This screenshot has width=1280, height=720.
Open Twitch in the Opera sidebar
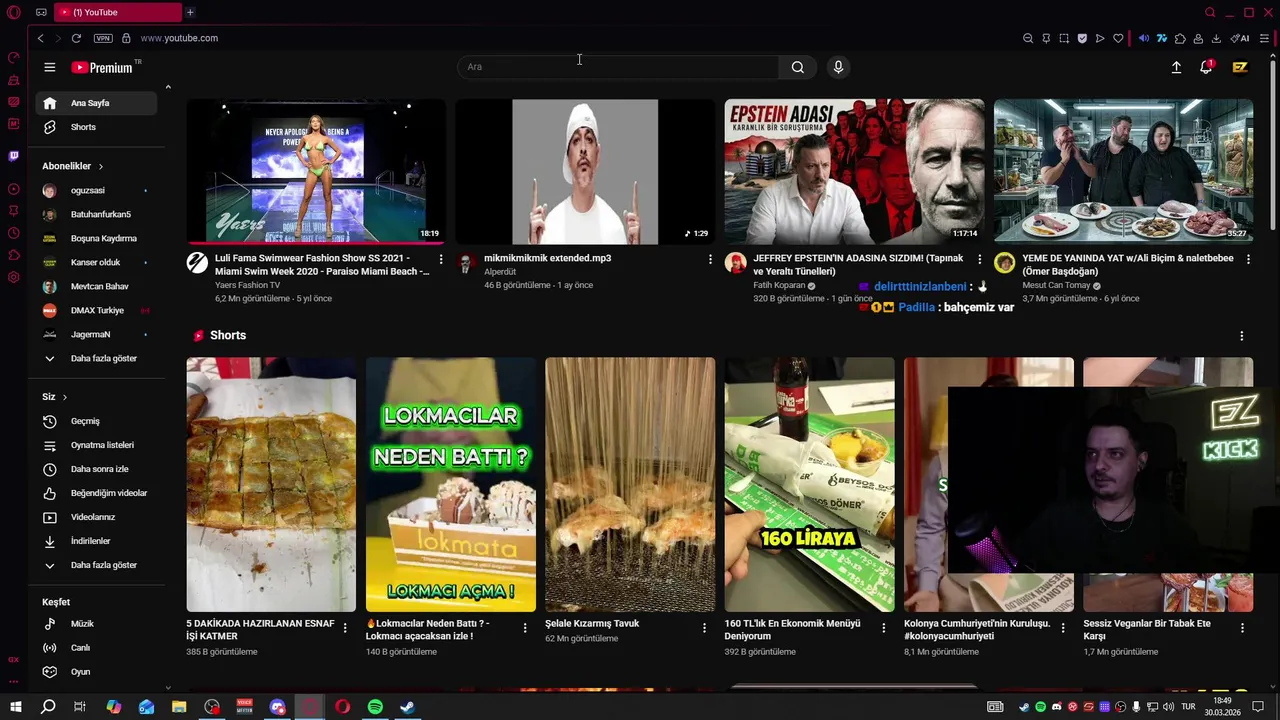click(13, 156)
